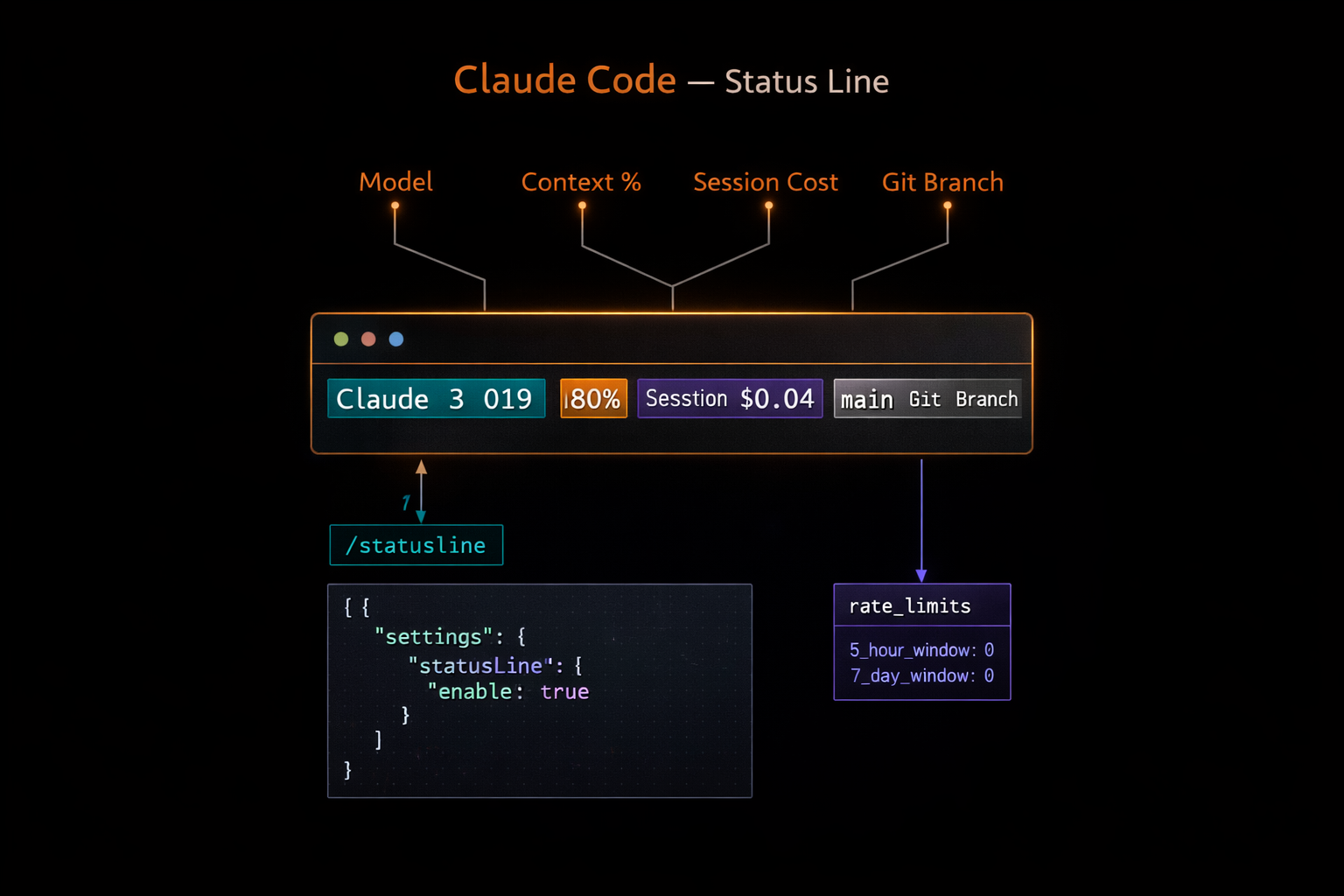
Task: Click the red dot in the window title bar
Action: 368,339
